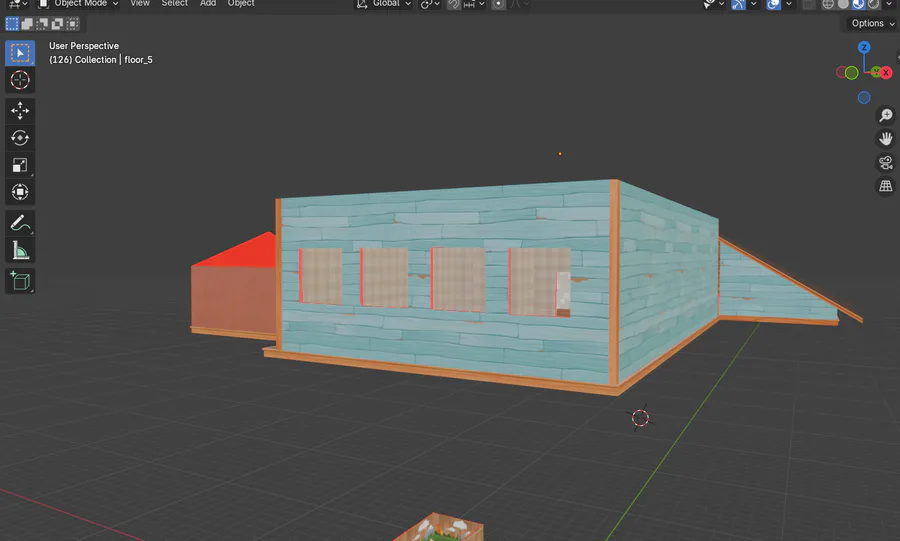Click the leftmost window on the wall
Screen dimensions: 900x541
(321, 276)
